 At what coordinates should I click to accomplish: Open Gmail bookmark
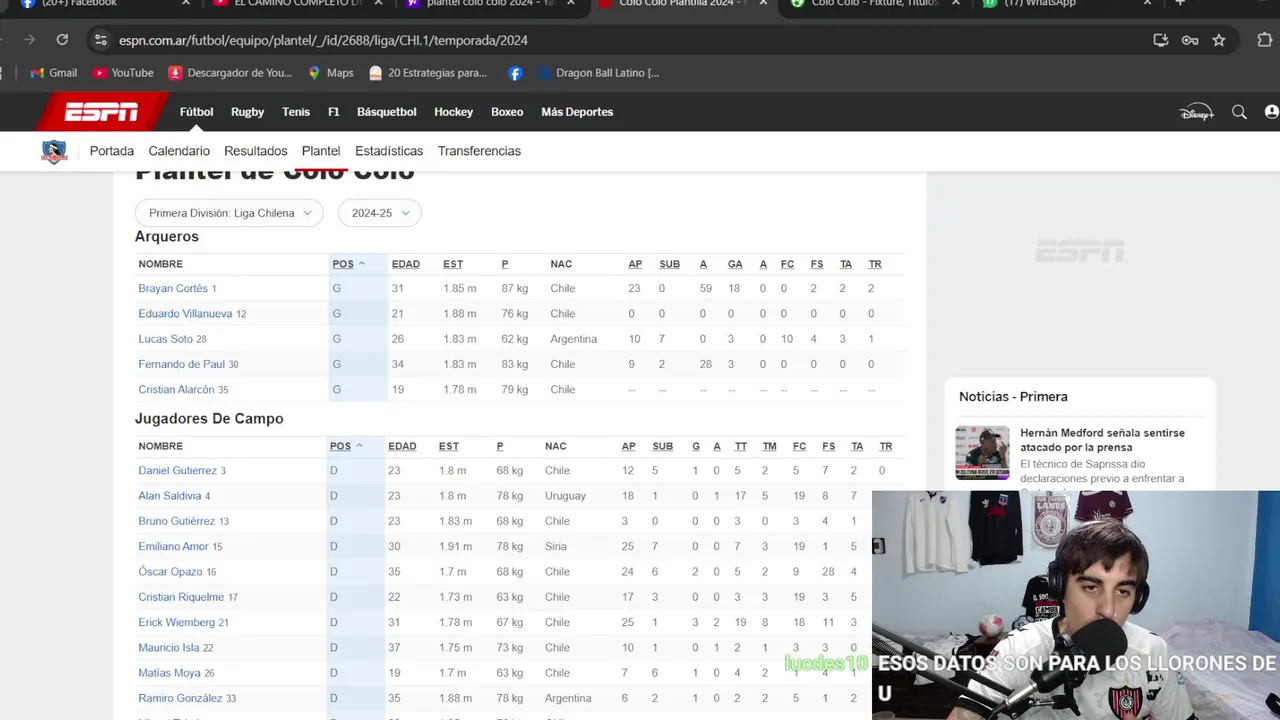pos(54,73)
